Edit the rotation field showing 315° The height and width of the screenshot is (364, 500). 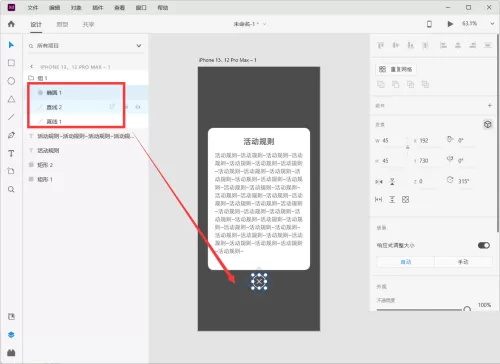[465, 181]
